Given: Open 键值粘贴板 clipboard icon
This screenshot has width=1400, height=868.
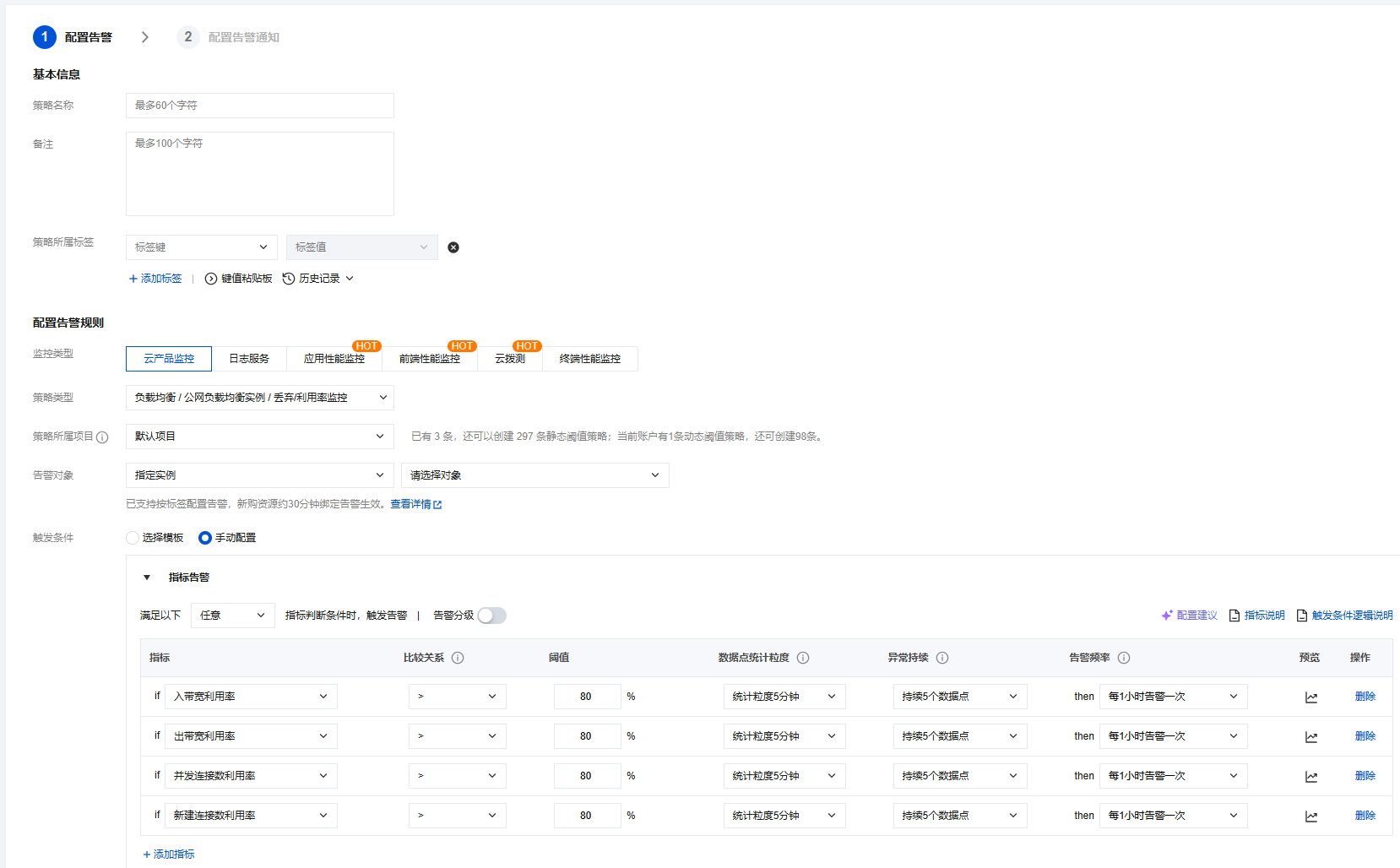Looking at the screenshot, I should point(211,279).
